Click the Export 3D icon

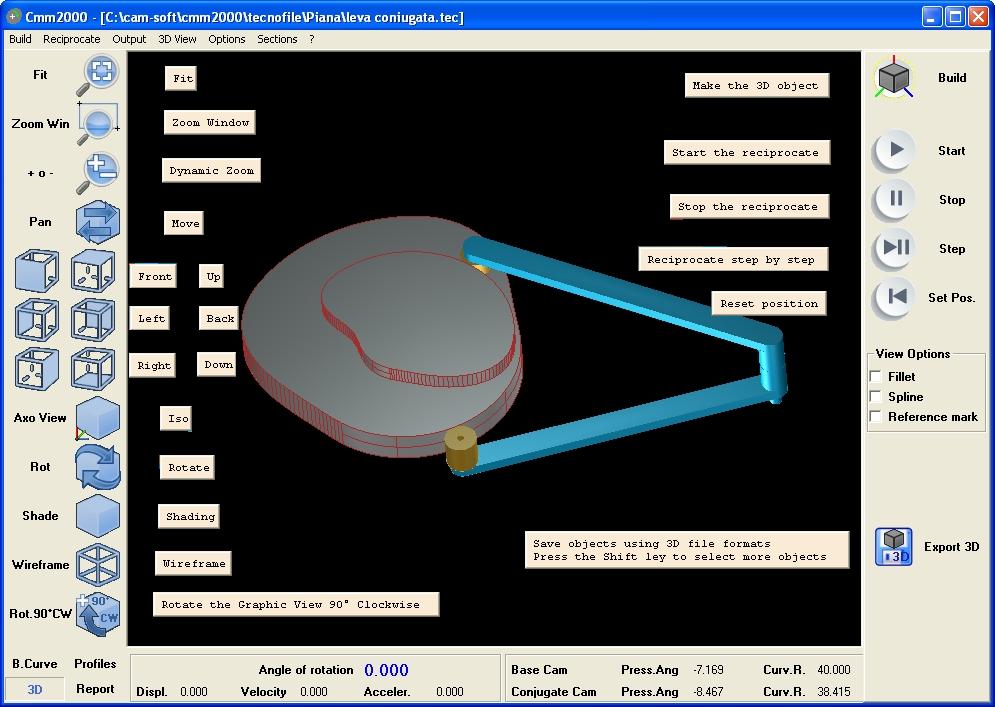(x=893, y=546)
